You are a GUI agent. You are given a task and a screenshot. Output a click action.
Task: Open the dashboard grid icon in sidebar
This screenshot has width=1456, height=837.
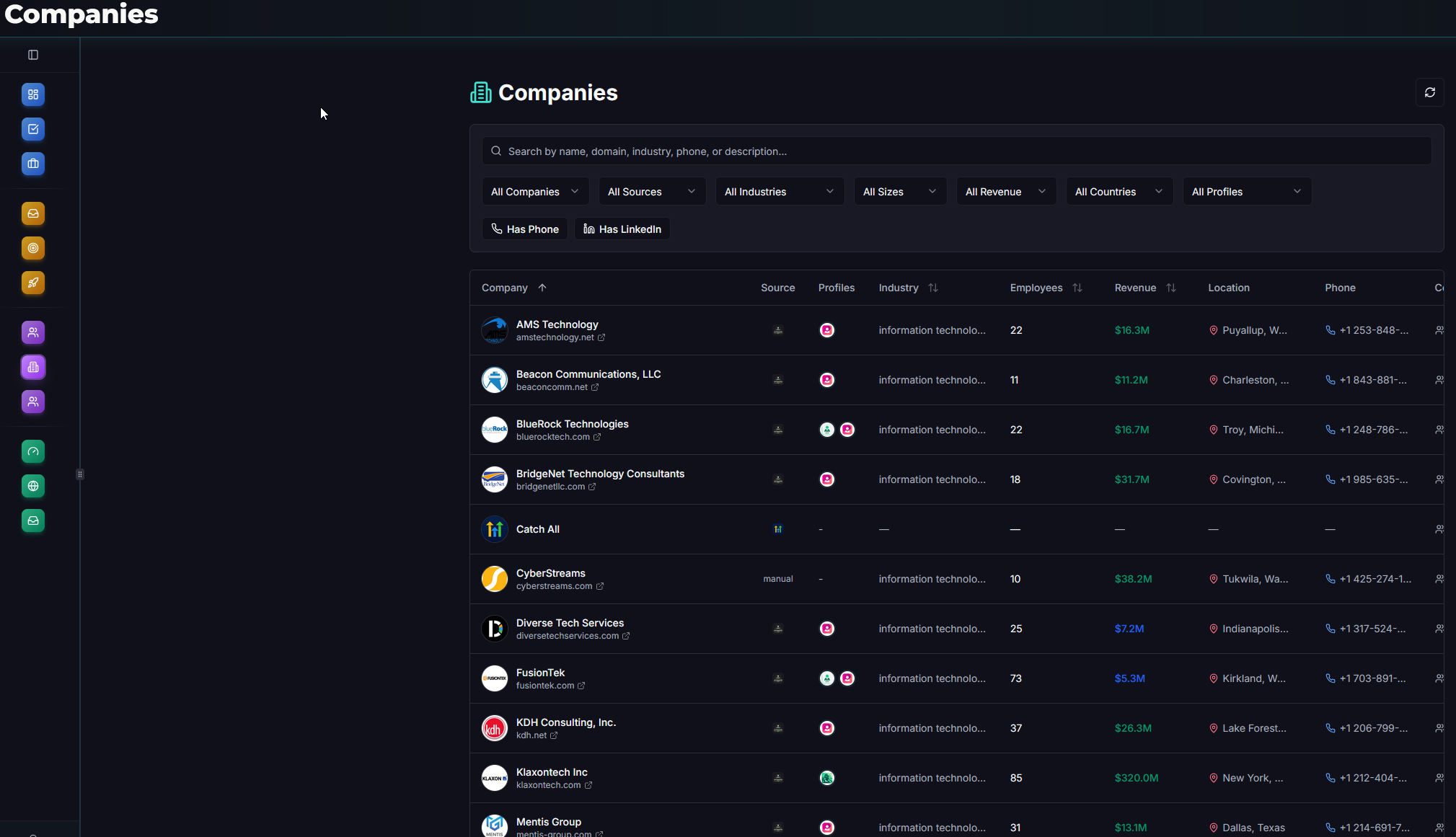pyautogui.click(x=33, y=94)
